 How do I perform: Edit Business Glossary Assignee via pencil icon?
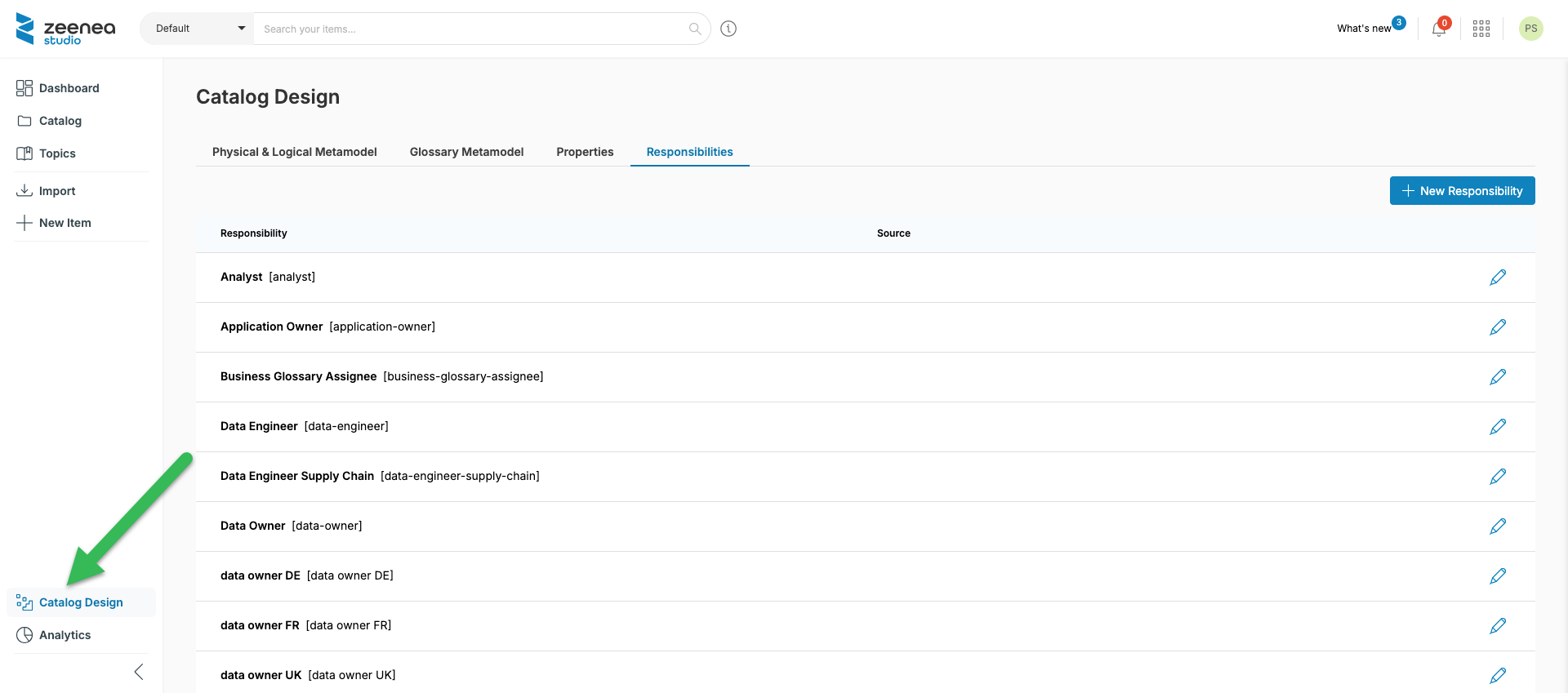(1497, 377)
